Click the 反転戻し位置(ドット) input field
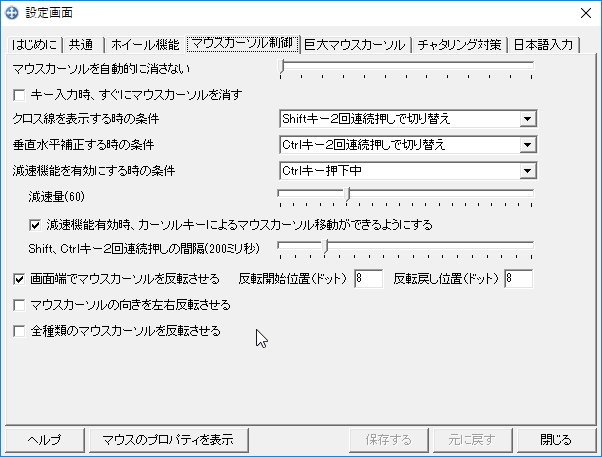This screenshot has height=457, width=602. coord(518,279)
